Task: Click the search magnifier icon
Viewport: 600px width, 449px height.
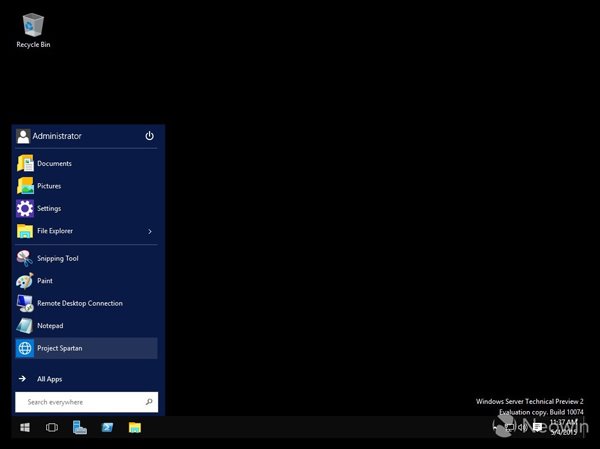Action: point(149,402)
